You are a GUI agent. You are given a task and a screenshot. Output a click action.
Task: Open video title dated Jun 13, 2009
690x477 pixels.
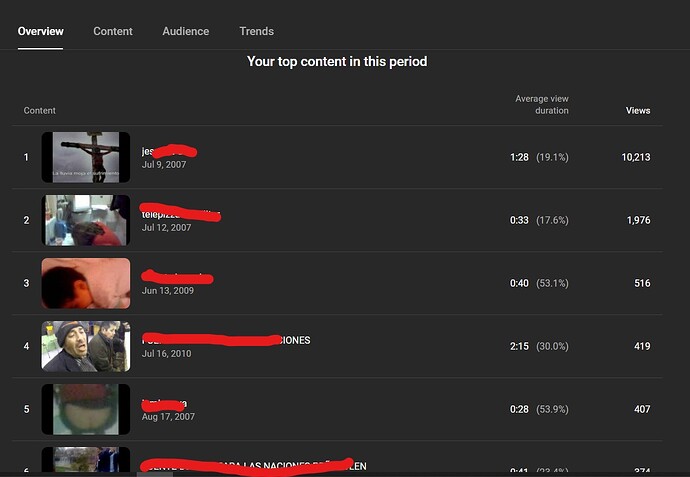[177, 277]
